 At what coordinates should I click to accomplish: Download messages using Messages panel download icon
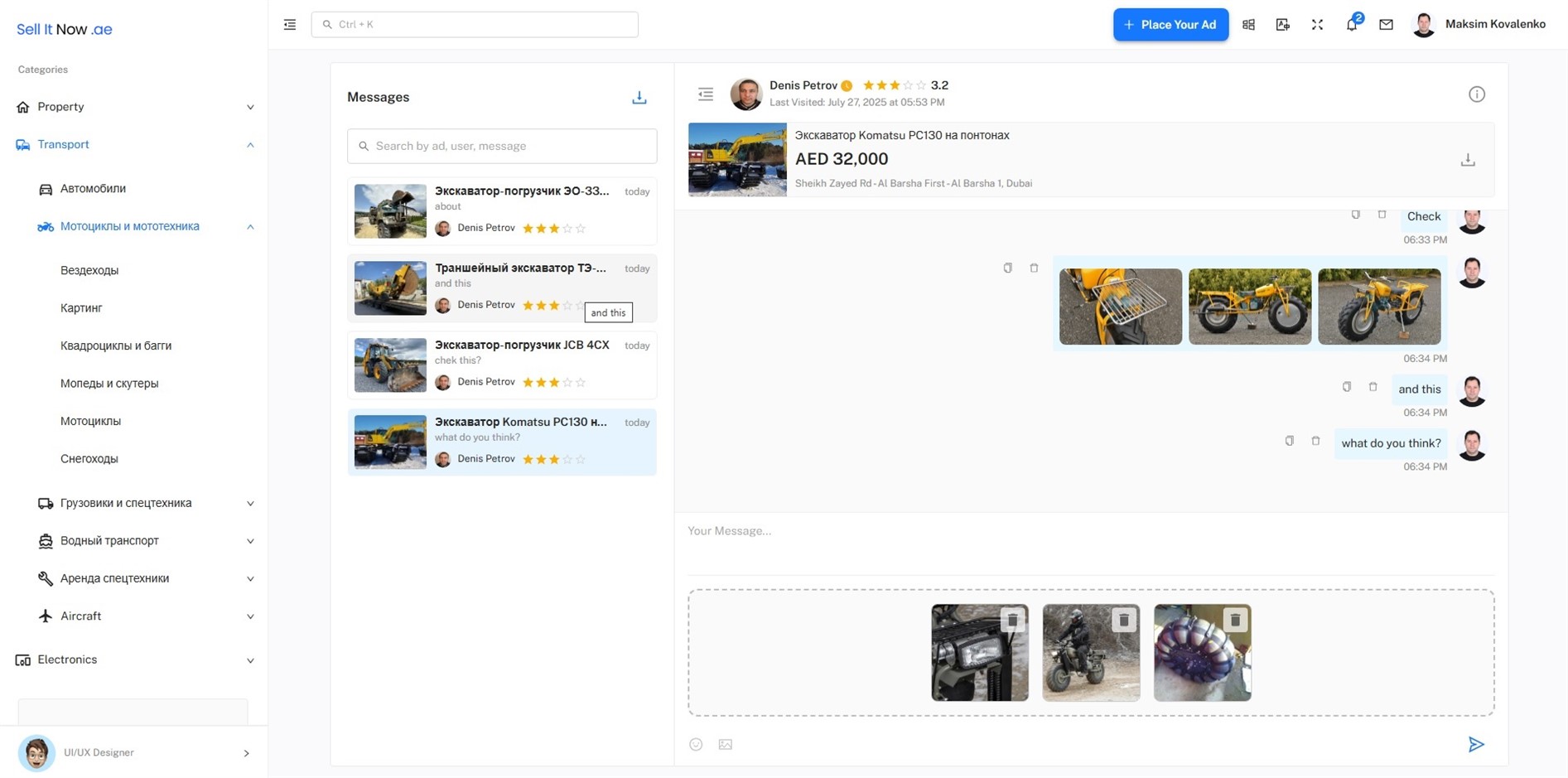639,98
